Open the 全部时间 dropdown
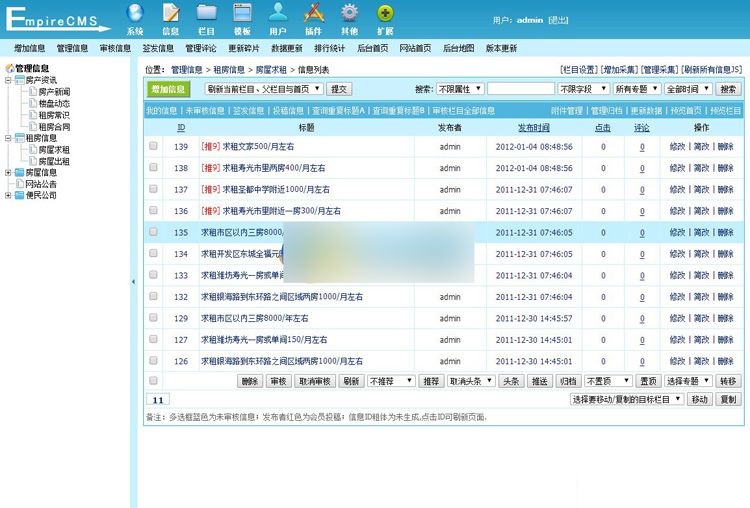This screenshot has width=750, height=508. coord(688,89)
